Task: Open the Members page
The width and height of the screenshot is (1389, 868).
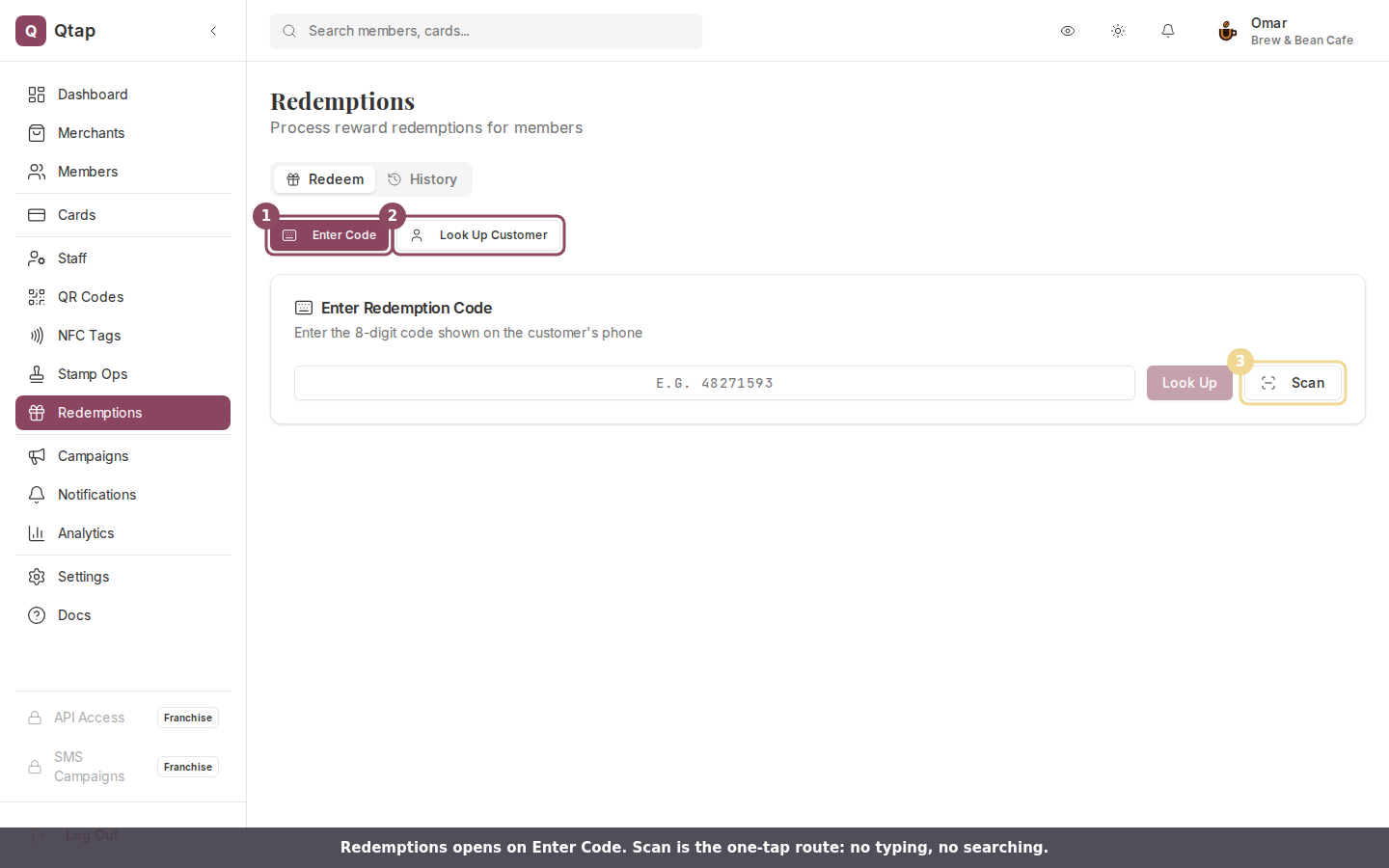Action: [123, 172]
